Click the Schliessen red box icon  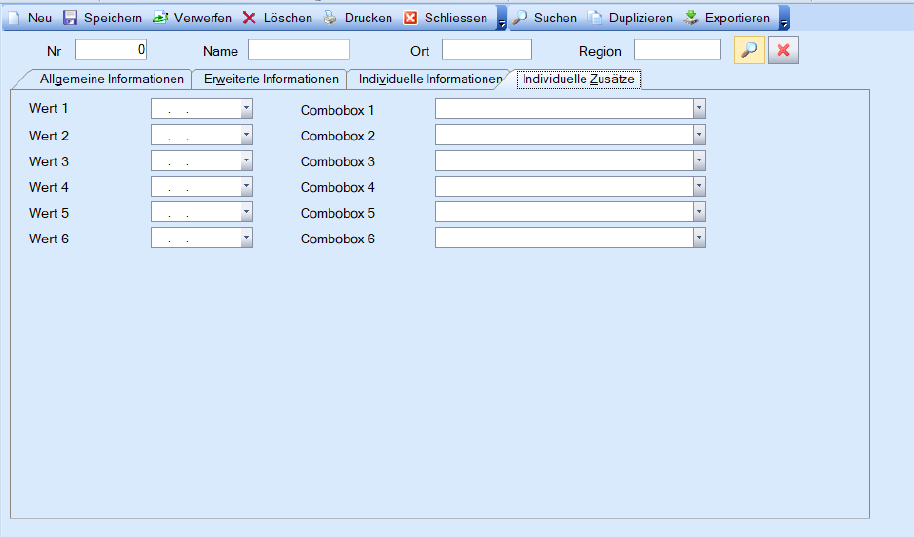pyautogui.click(x=410, y=18)
